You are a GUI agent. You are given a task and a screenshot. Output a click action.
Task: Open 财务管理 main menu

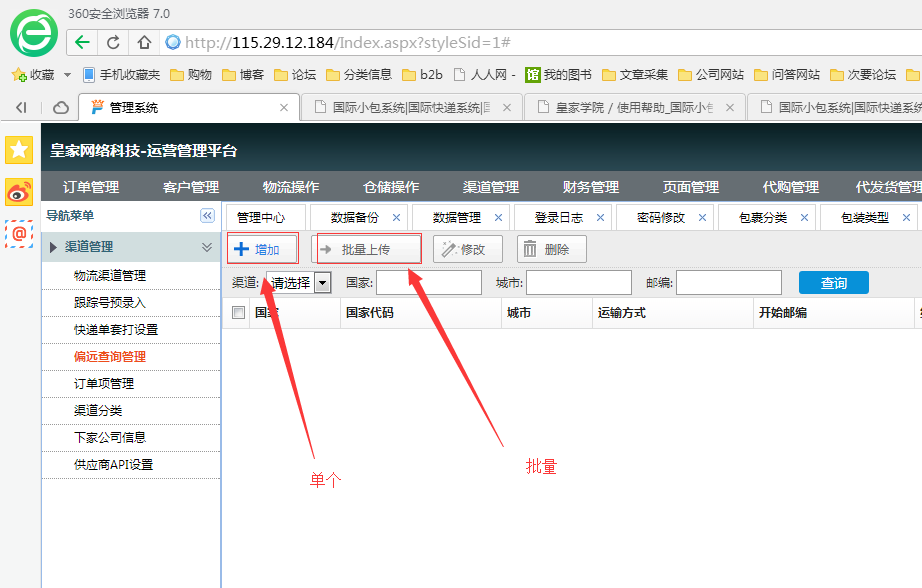(591, 187)
